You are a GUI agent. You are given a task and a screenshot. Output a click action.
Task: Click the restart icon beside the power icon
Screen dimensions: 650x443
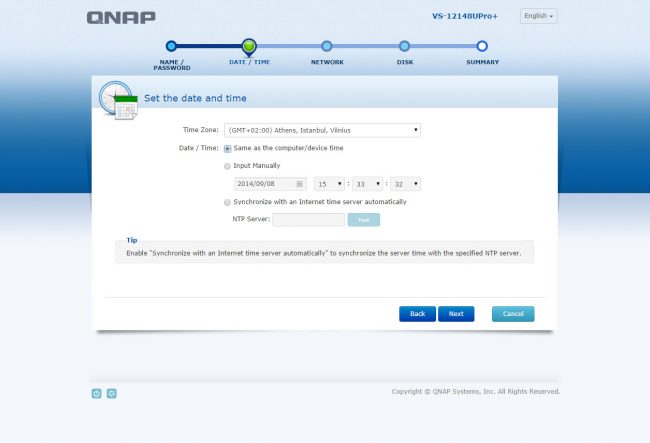pos(112,393)
